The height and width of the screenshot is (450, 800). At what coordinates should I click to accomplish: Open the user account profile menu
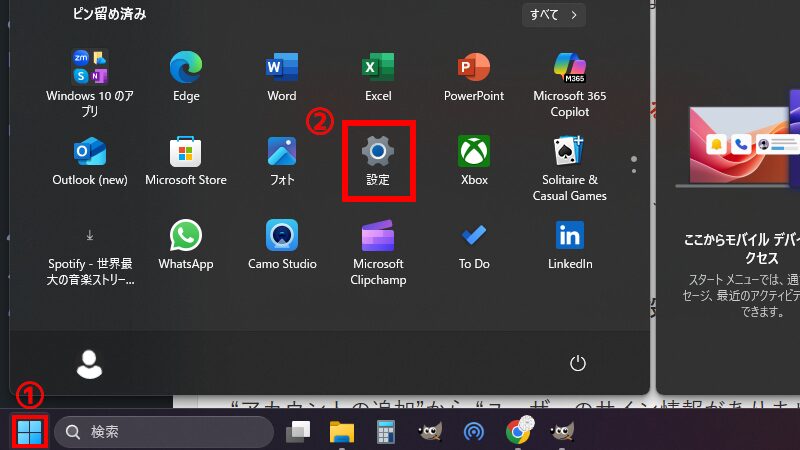click(90, 364)
